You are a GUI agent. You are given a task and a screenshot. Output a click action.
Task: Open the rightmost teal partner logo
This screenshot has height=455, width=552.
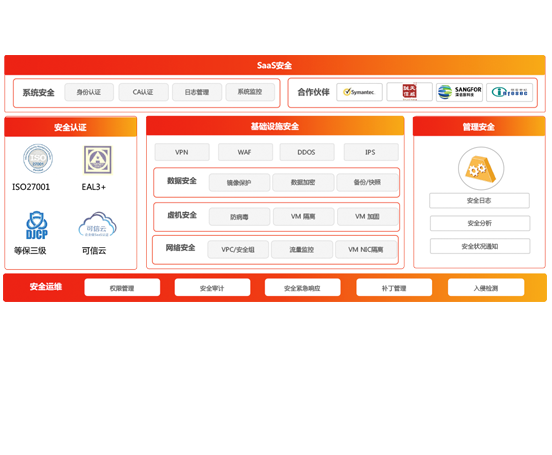point(509,92)
